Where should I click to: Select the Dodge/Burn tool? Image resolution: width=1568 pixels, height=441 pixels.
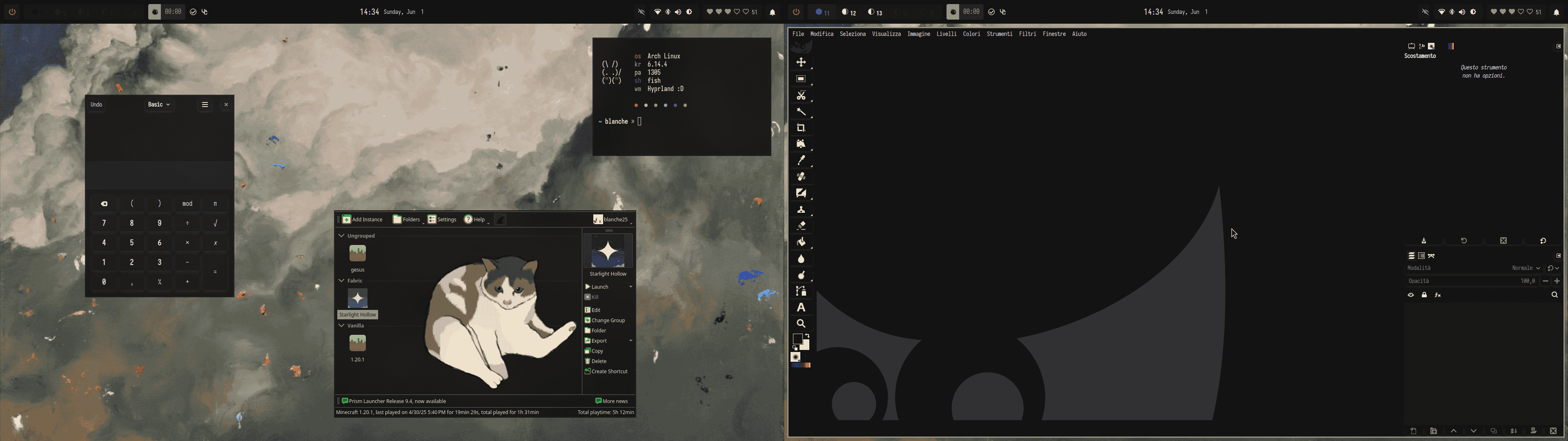[801, 275]
